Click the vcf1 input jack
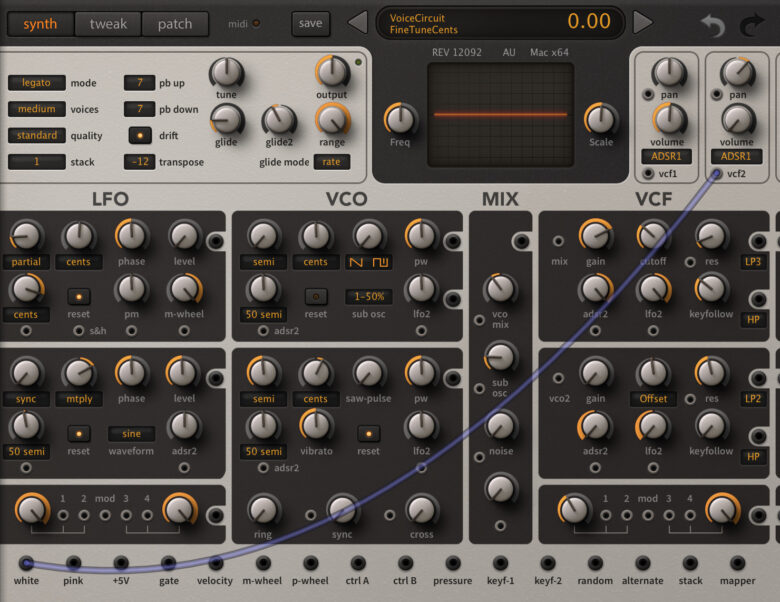 (648, 173)
